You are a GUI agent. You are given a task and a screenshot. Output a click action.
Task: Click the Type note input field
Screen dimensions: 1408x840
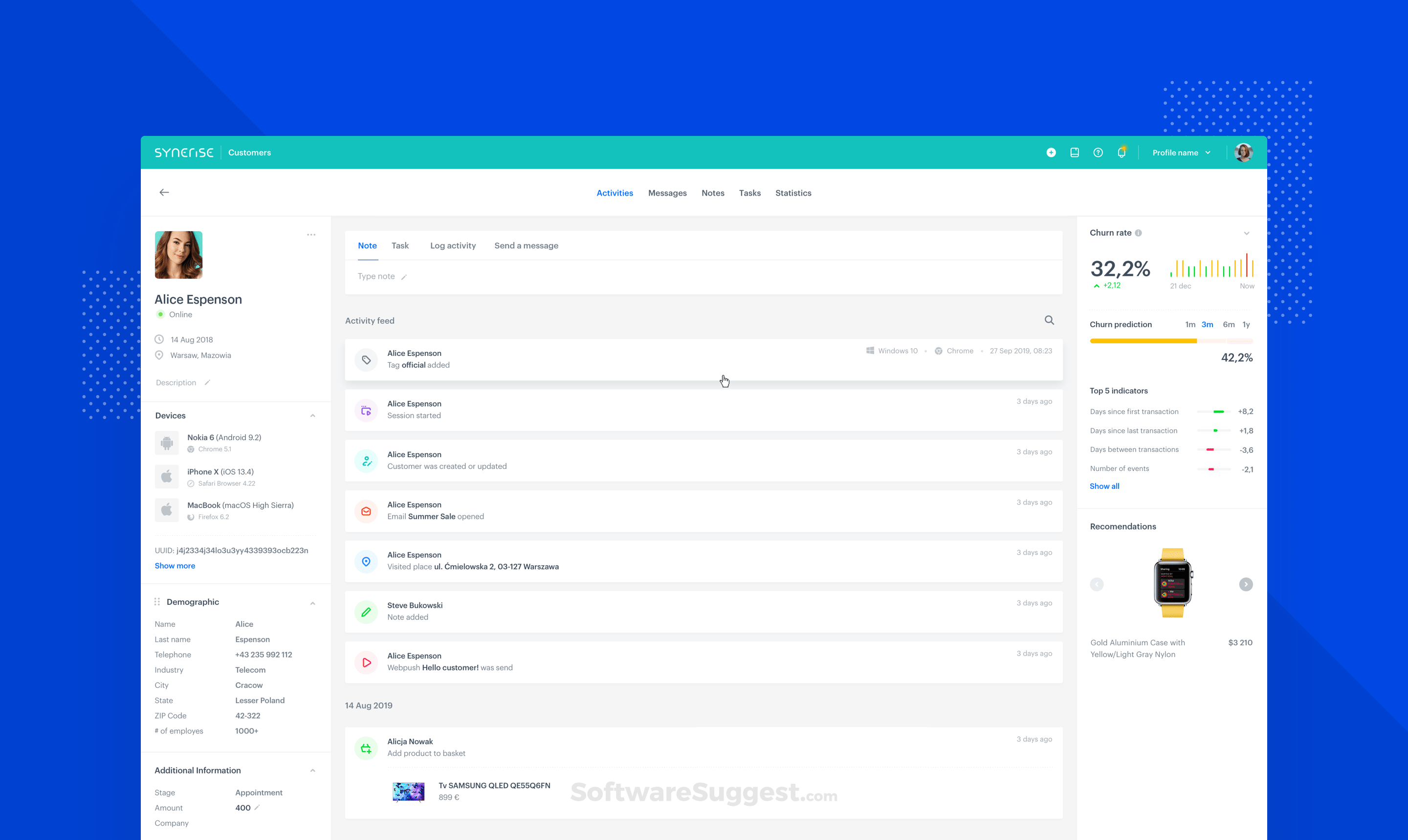coord(377,276)
